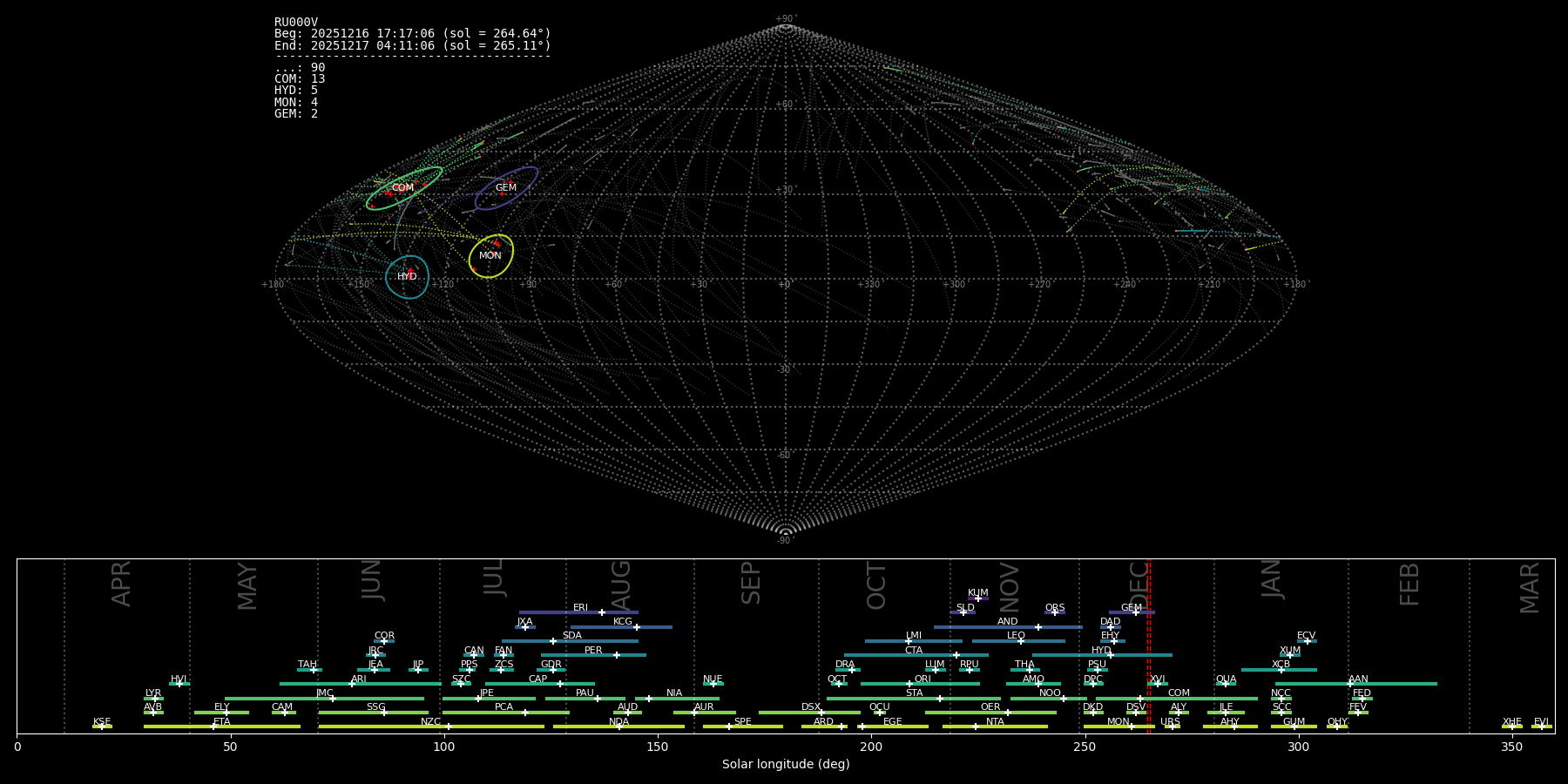Click the red dashed current-date line in the timeline
Image resolution: width=1568 pixels, height=784 pixels.
click(1150, 645)
